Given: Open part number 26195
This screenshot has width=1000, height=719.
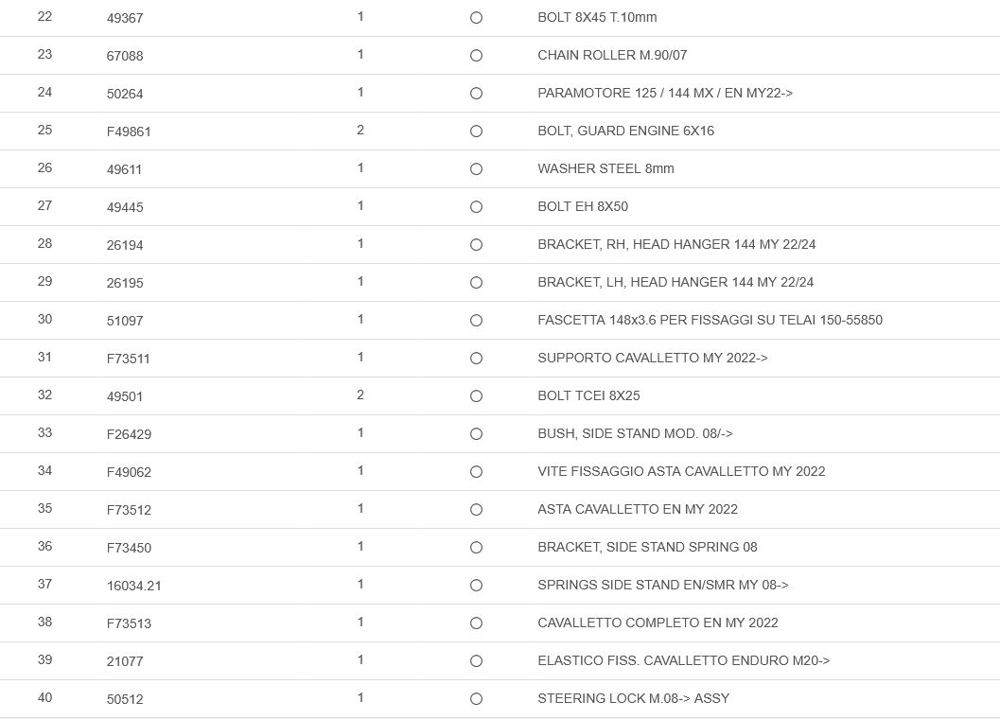Looking at the screenshot, I should pyautogui.click(x=125, y=283).
